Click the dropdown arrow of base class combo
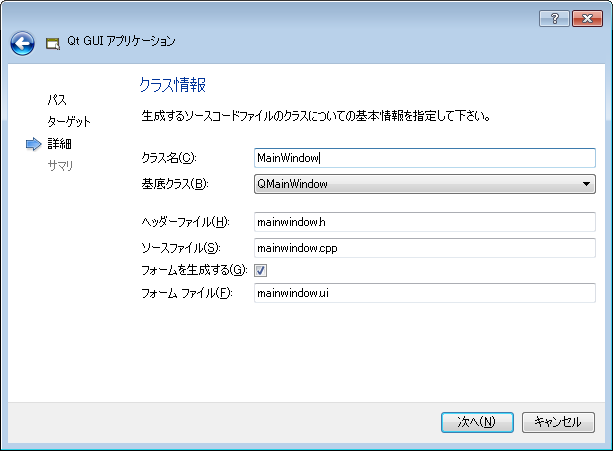Viewport: 613px width, 451px height. (x=586, y=184)
